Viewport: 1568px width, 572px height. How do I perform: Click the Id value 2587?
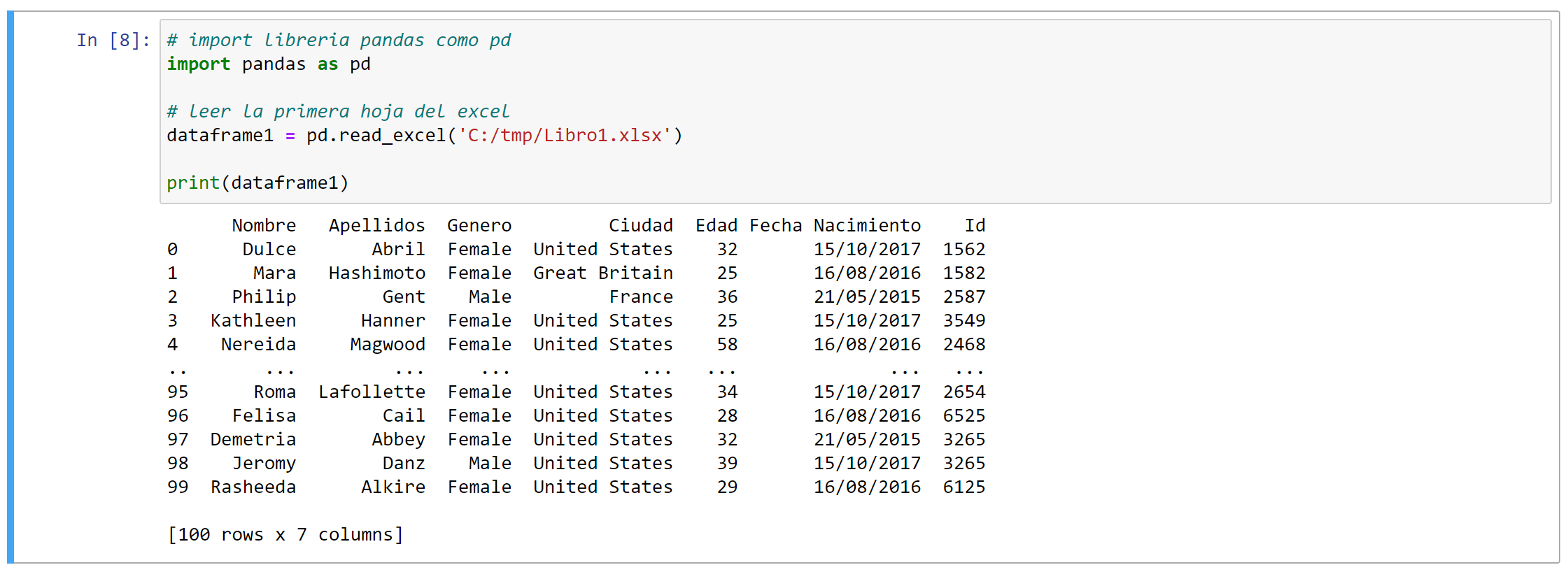click(x=964, y=297)
